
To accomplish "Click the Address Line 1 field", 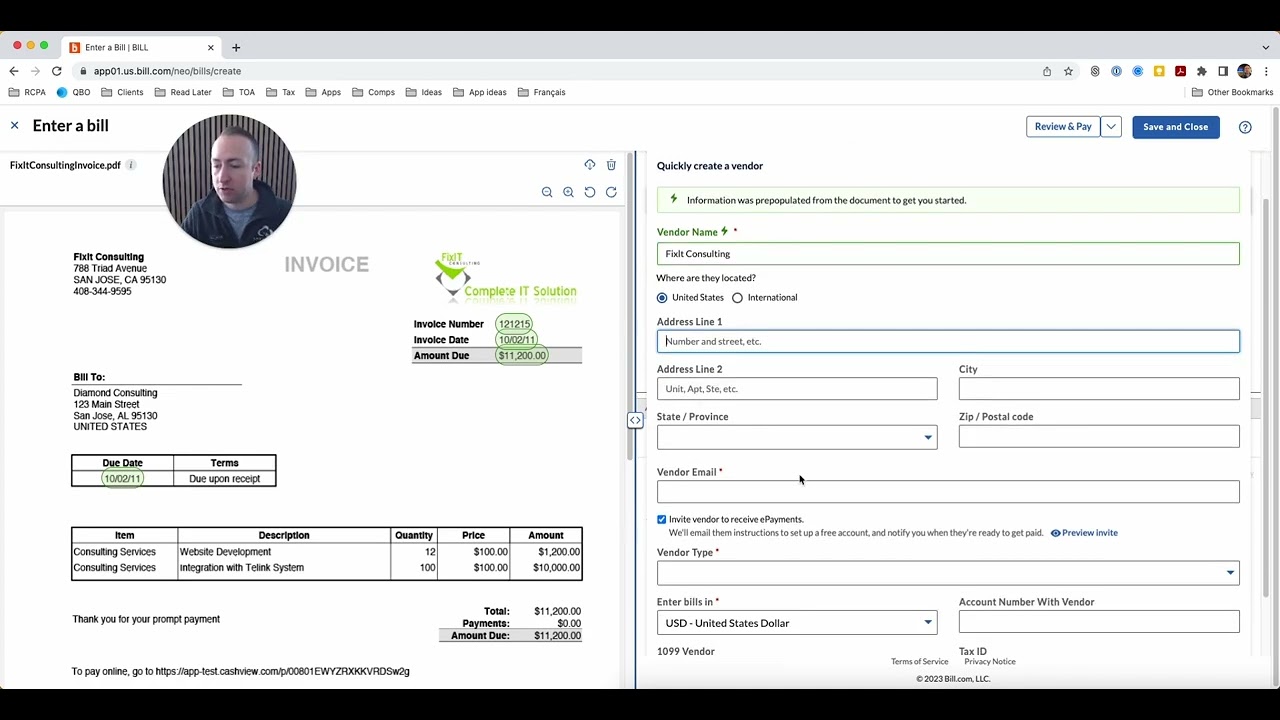I will coord(948,341).
